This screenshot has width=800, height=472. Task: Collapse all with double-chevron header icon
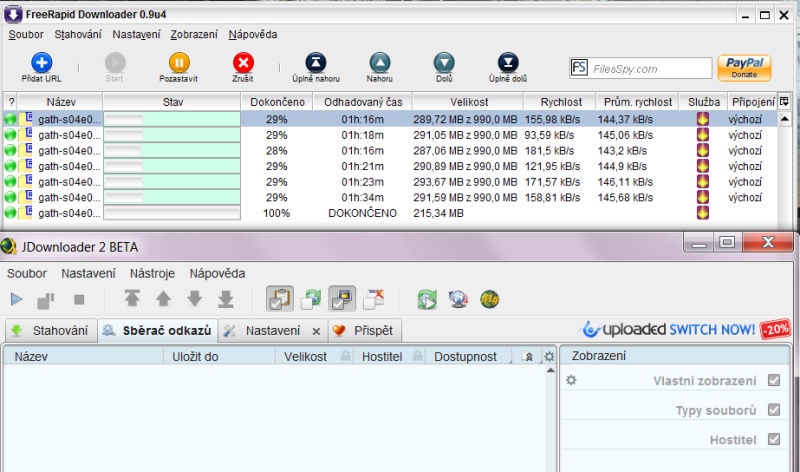coord(529,357)
